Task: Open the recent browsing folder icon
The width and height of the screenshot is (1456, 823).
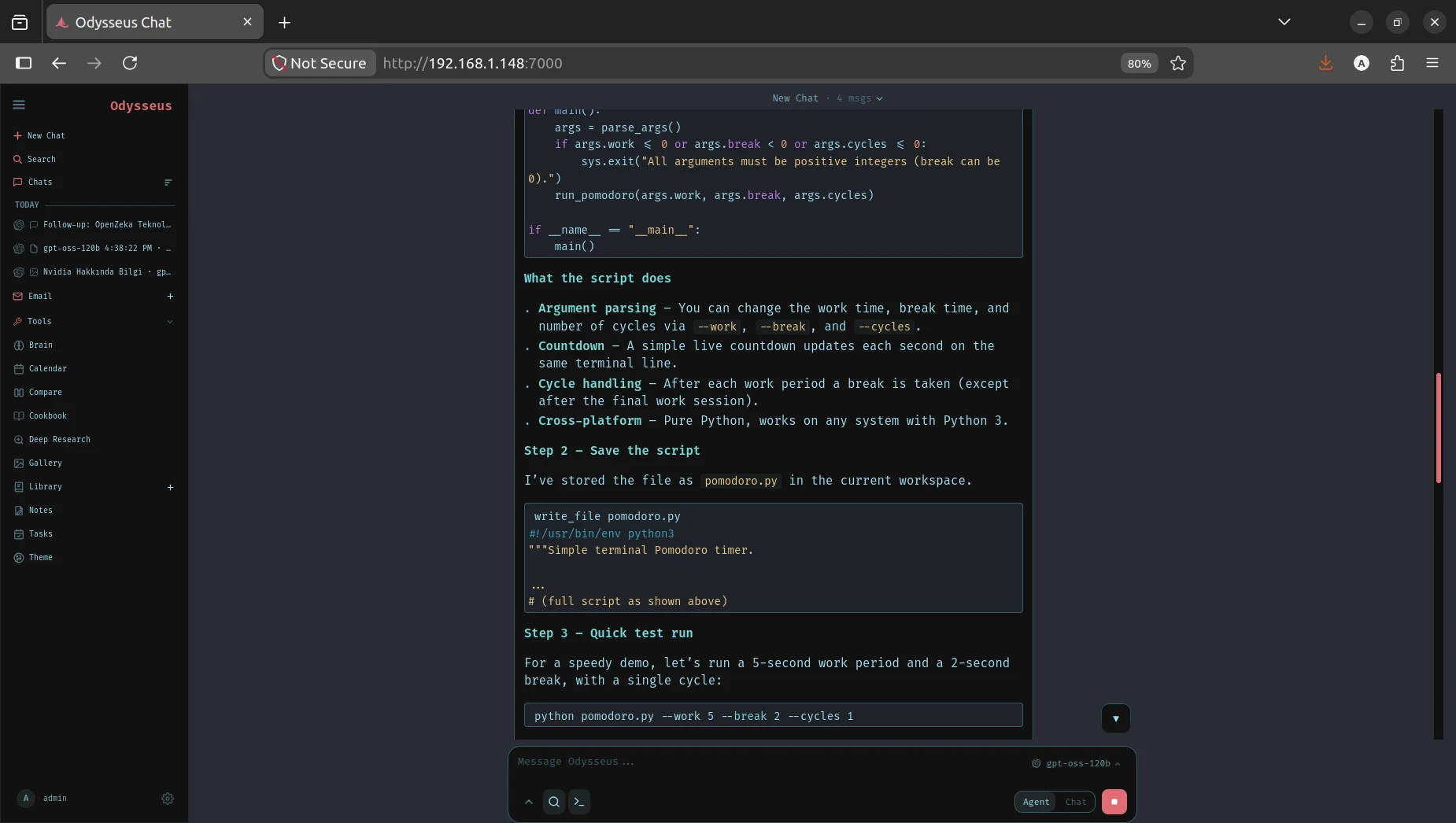Action: 20,22
